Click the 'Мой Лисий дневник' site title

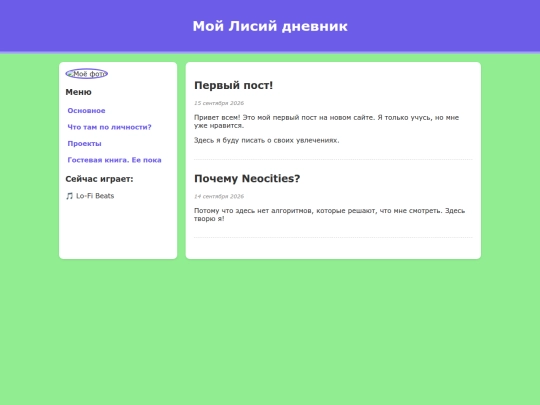[x=270, y=26]
